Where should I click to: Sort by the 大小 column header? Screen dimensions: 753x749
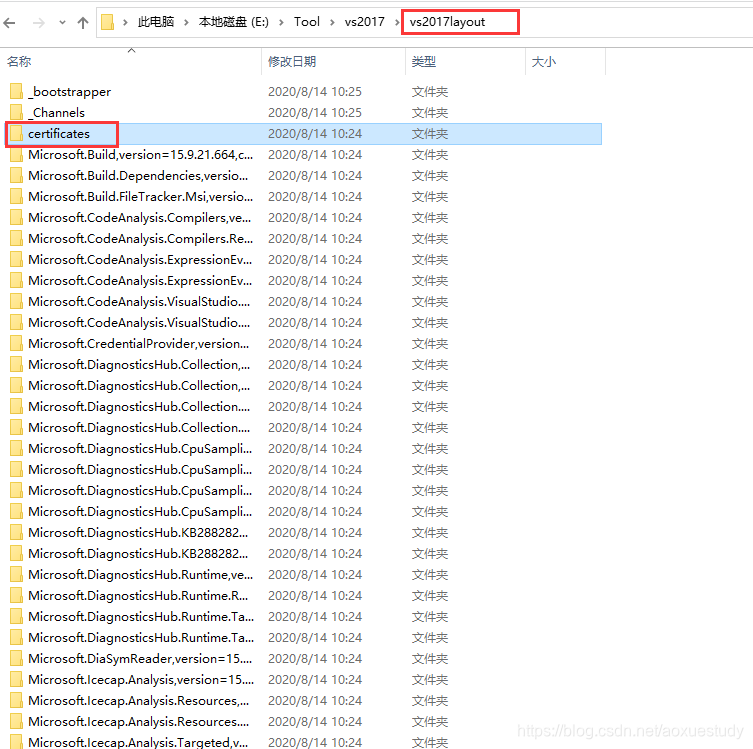[544, 61]
